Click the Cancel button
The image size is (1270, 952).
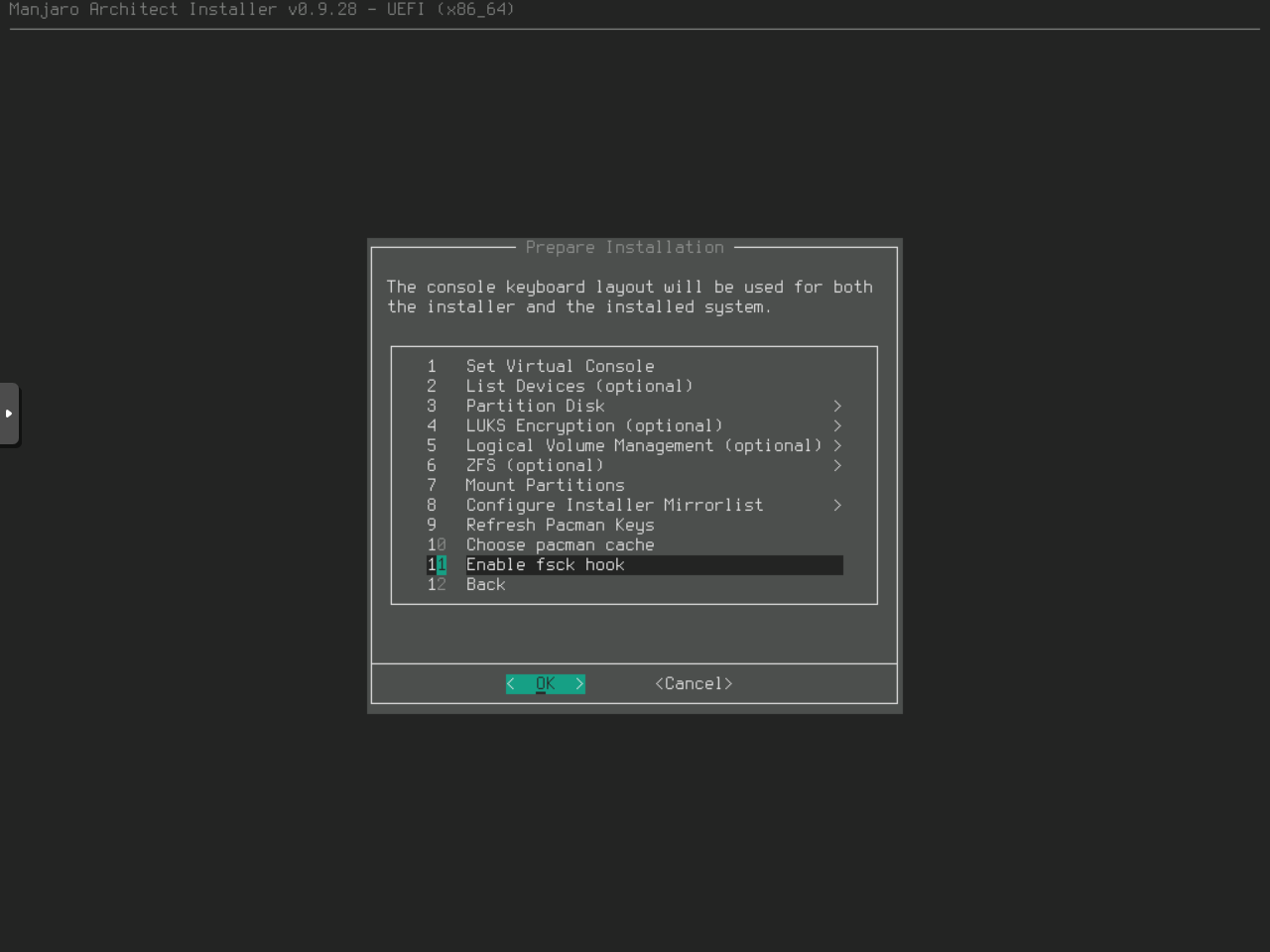pyautogui.click(x=694, y=683)
